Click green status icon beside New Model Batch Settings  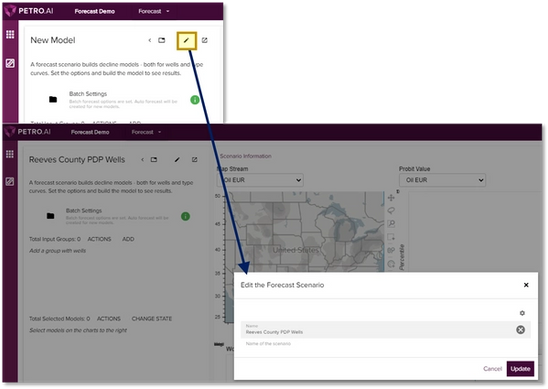click(195, 100)
